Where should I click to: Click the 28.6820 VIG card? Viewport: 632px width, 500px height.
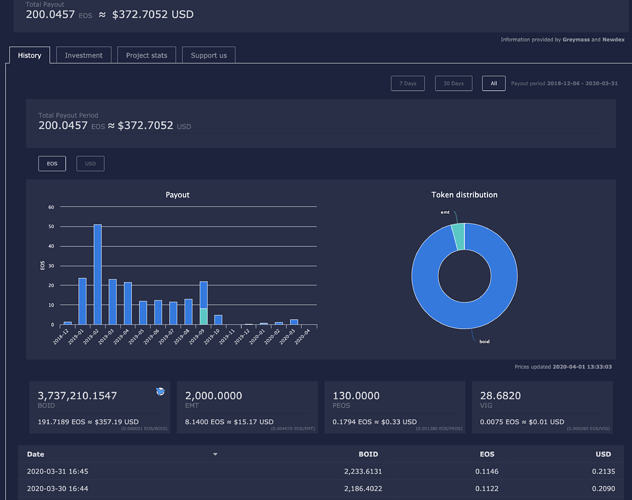point(543,407)
